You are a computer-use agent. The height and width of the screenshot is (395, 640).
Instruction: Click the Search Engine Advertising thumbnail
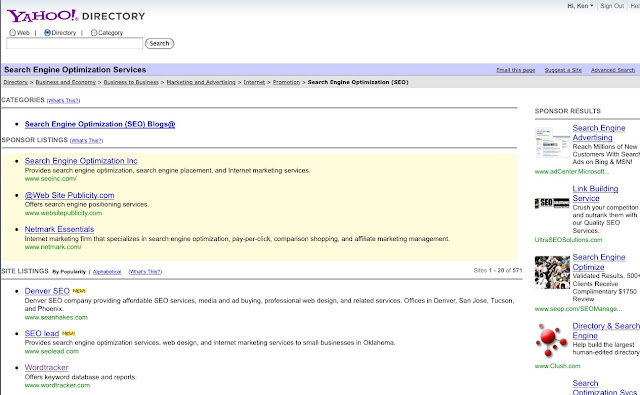(x=552, y=142)
